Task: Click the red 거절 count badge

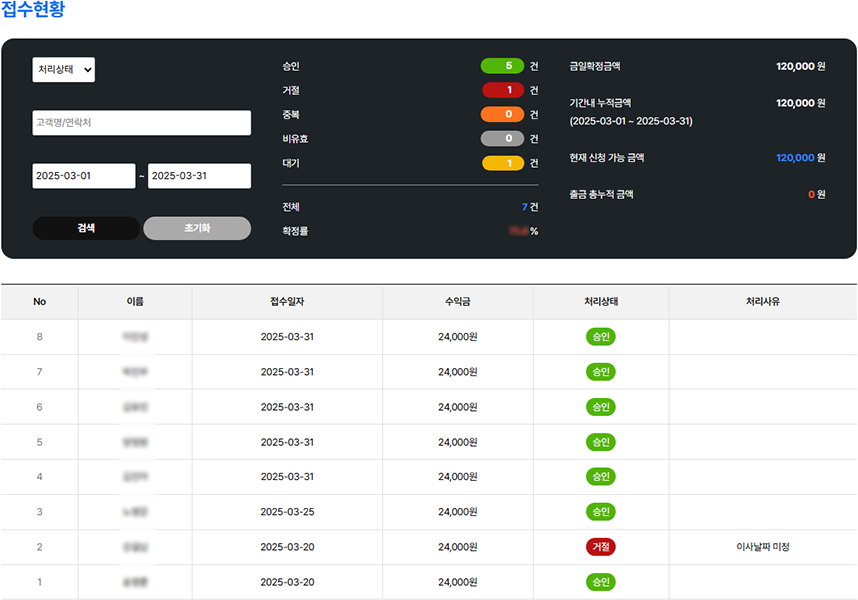Action: [x=502, y=90]
